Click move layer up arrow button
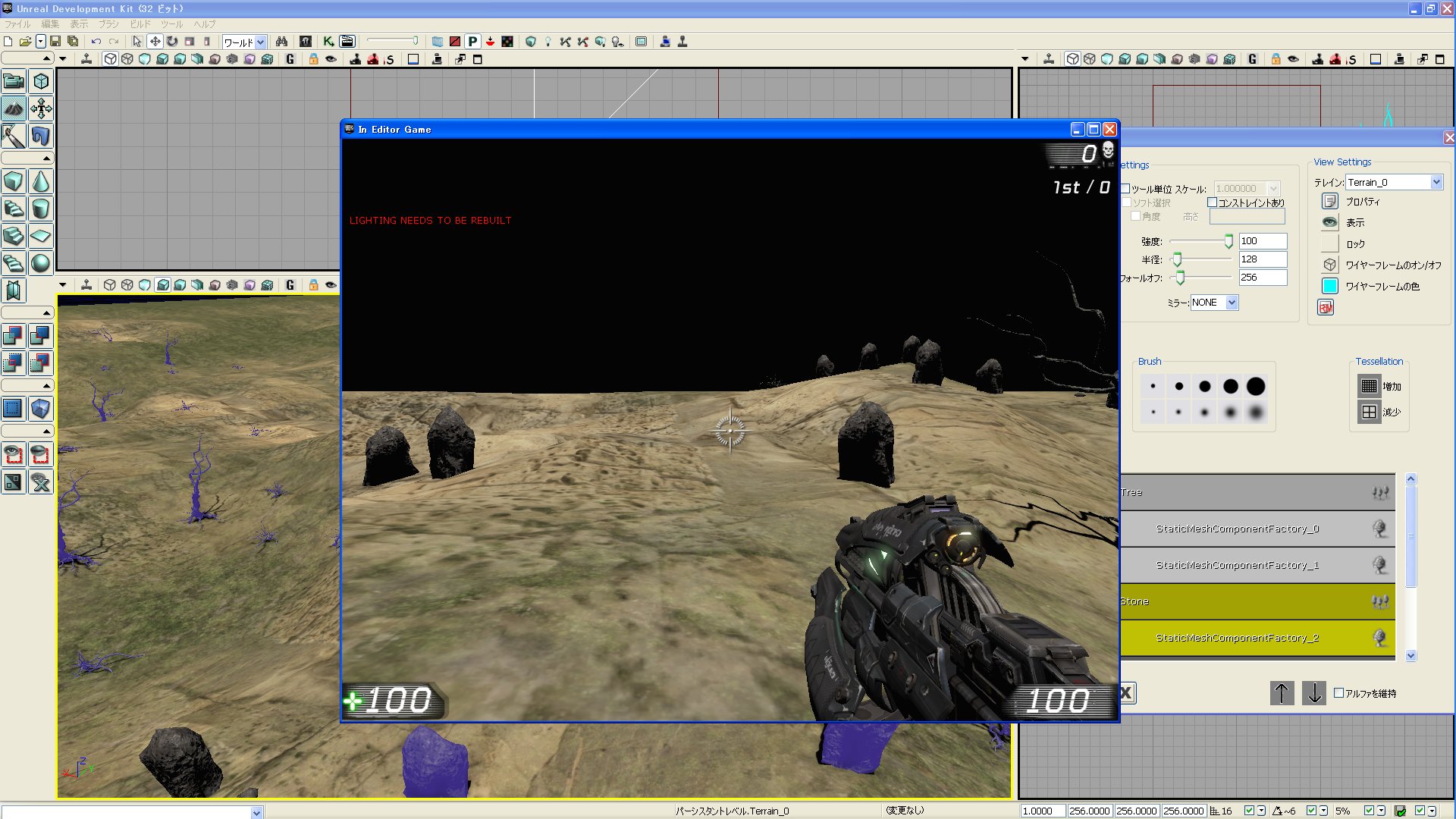The width and height of the screenshot is (1456, 819). pyautogui.click(x=1282, y=692)
